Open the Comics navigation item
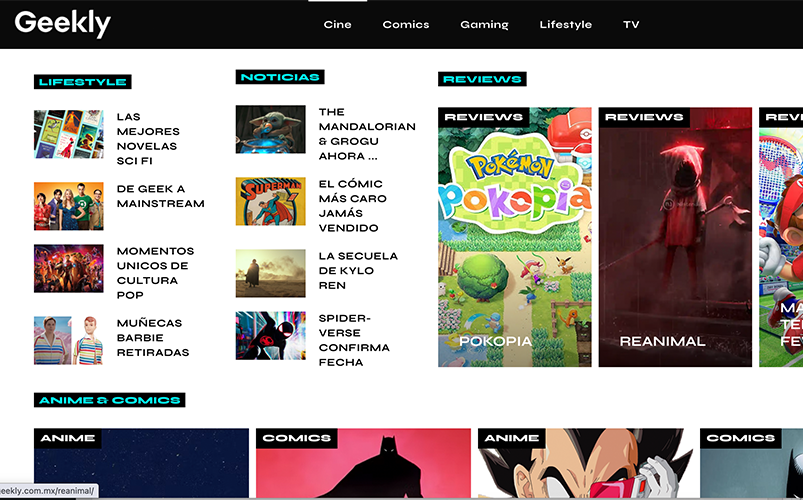This screenshot has height=500, width=803. coord(405,25)
